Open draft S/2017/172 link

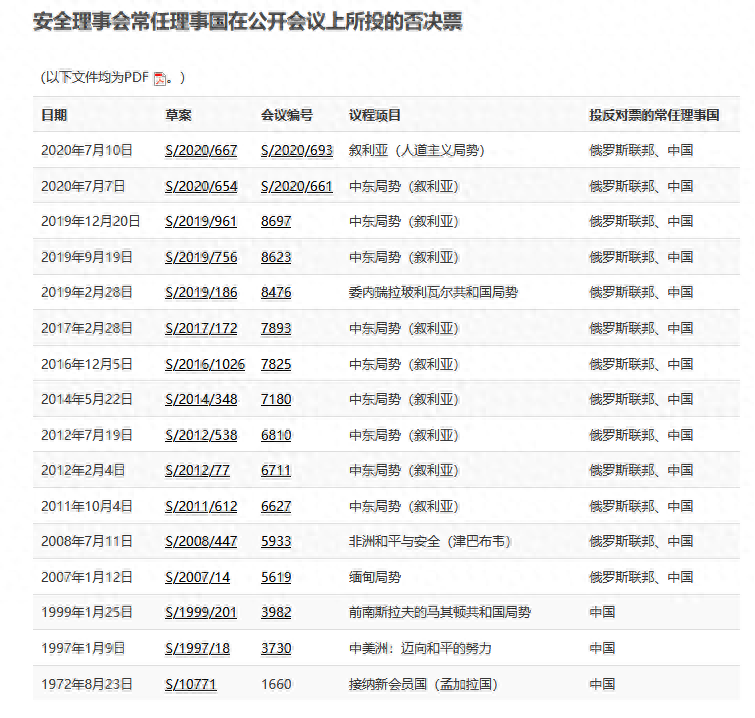(x=201, y=328)
